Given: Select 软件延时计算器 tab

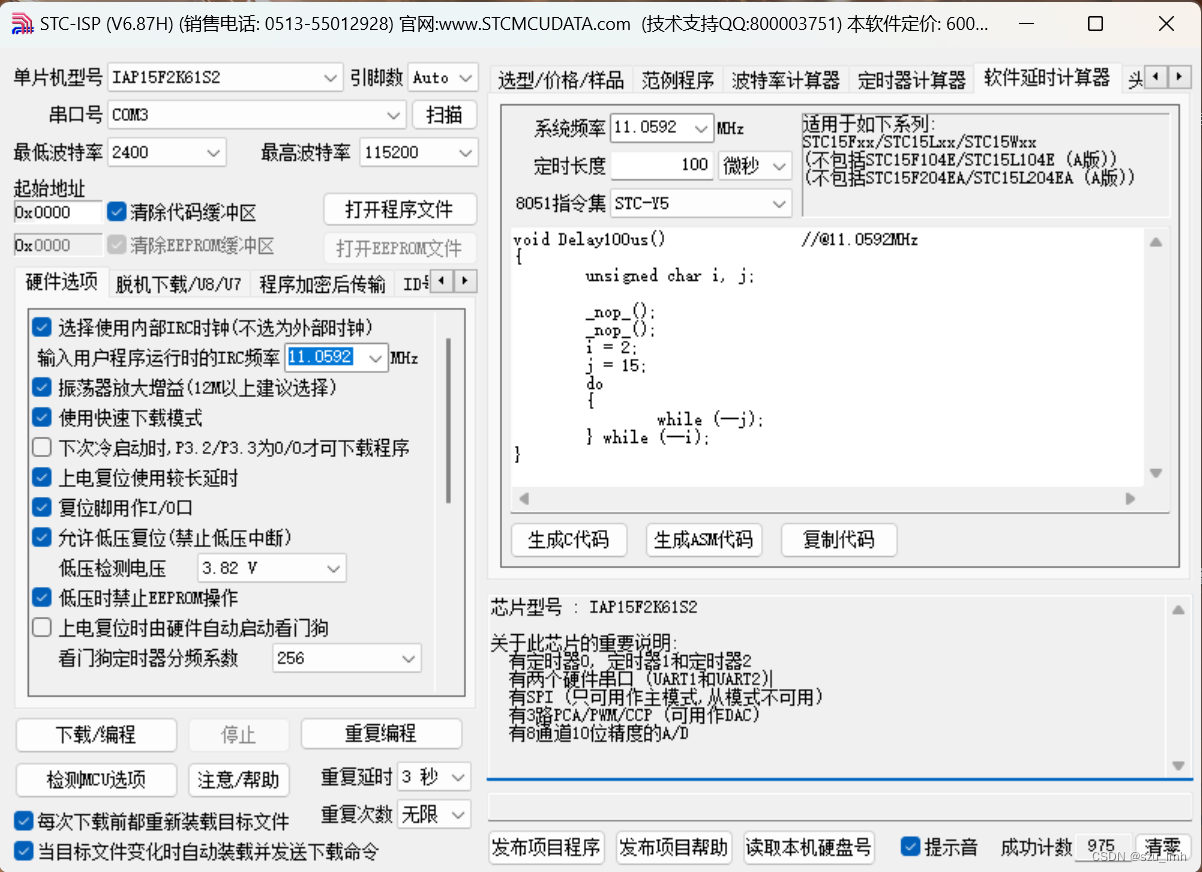Looking at the screenshot, I should click(x=1047, y=78).
